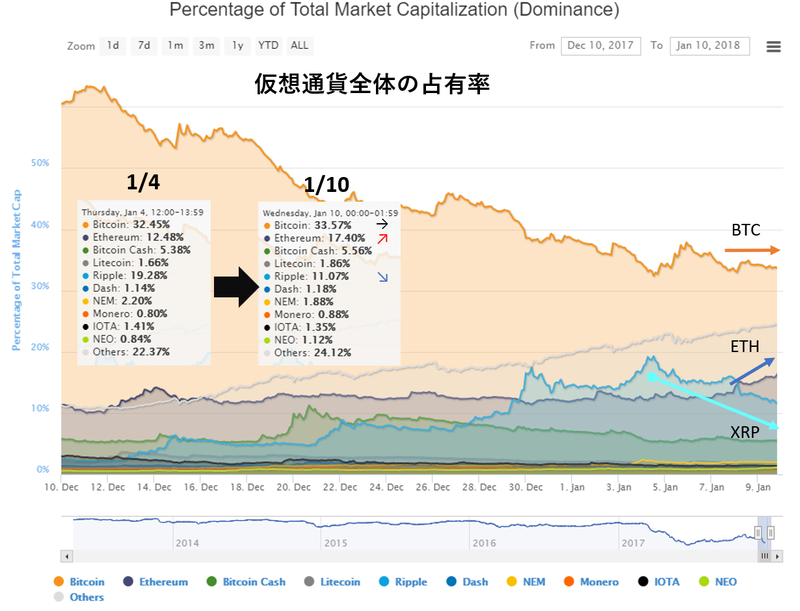Show ALL time range
The image size is (800, 611).
299,46
